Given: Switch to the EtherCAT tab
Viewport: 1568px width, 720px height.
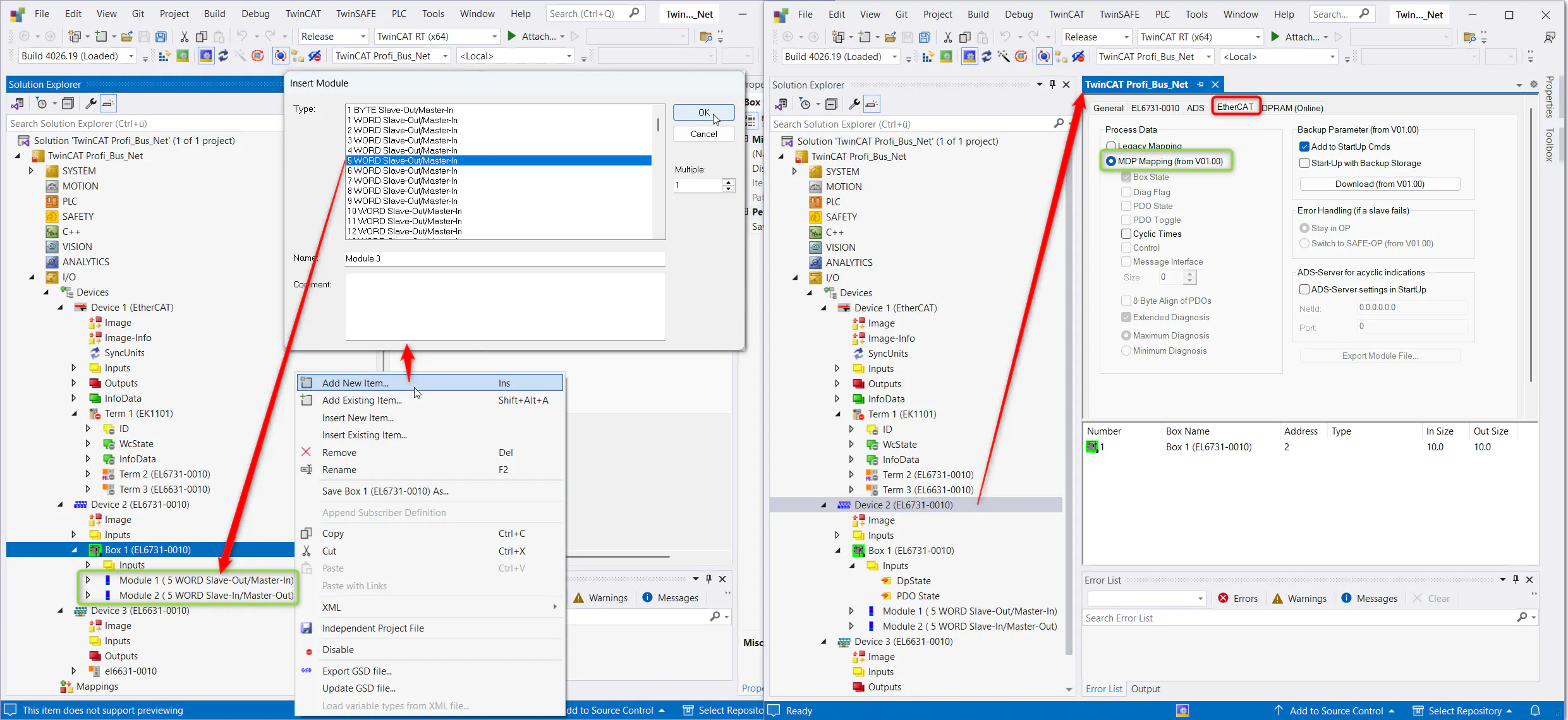Looking at the screenshot, I should click(x=1234, y=107).
